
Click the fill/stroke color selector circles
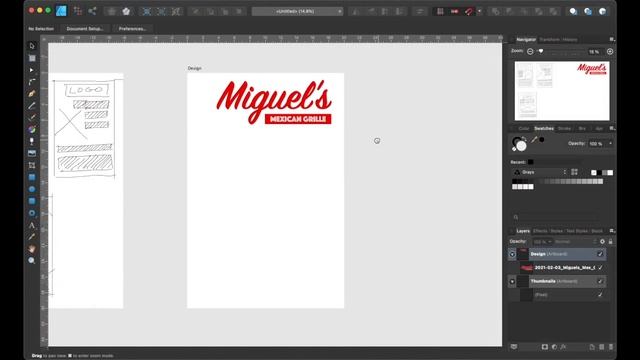click(x=519, y=144)
